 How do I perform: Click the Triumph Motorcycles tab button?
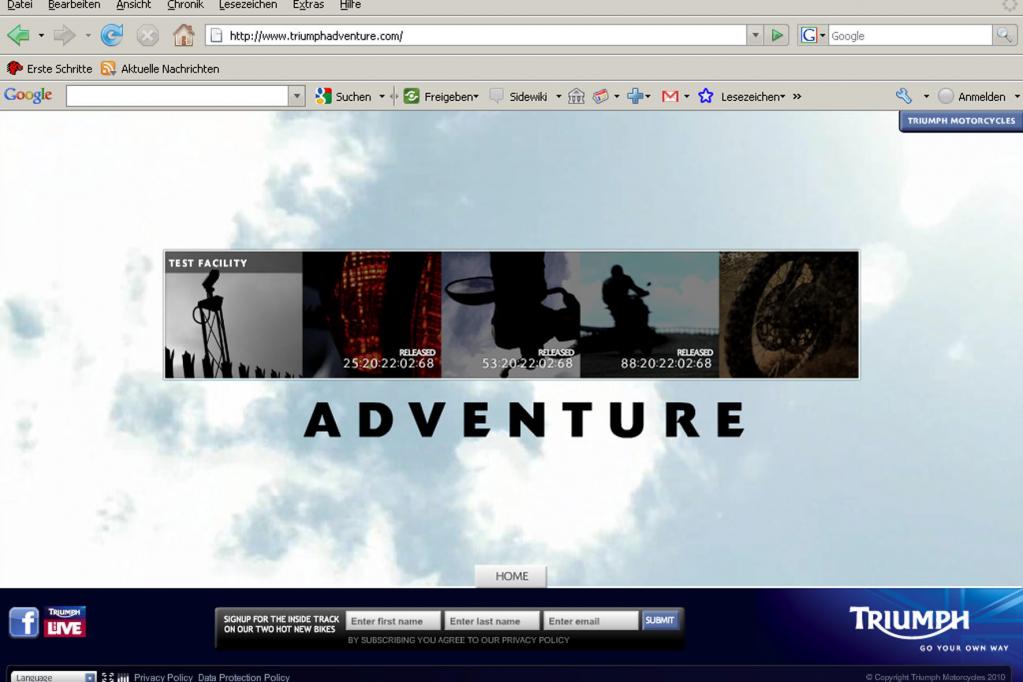click(961, 121)
